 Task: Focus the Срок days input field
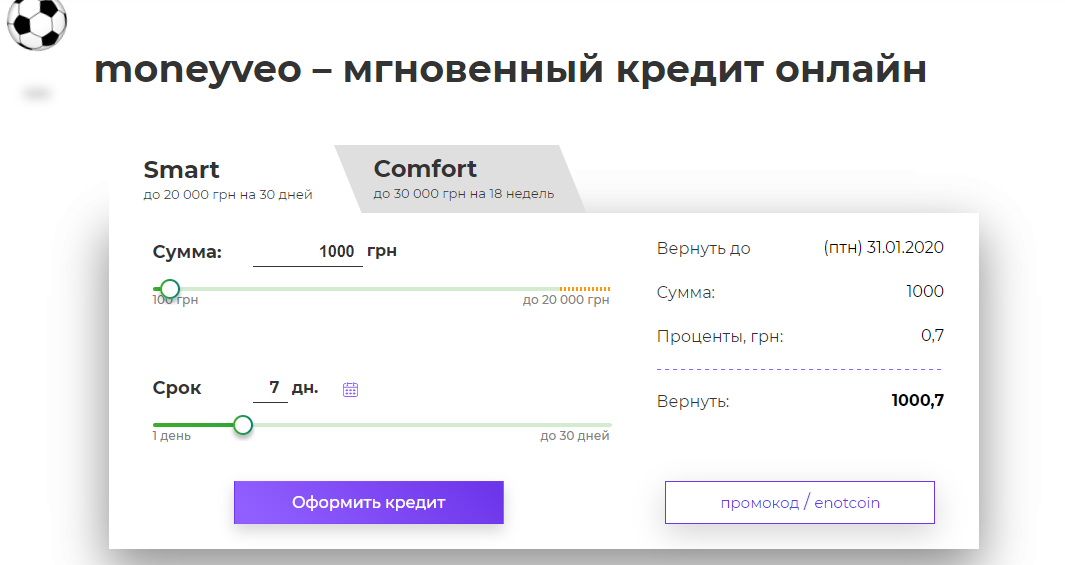coord(271,388)
